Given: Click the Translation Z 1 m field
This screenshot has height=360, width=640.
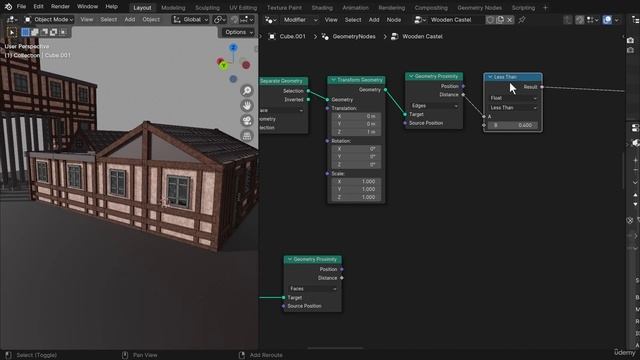Looking at the screenshot, I should 356,132.
